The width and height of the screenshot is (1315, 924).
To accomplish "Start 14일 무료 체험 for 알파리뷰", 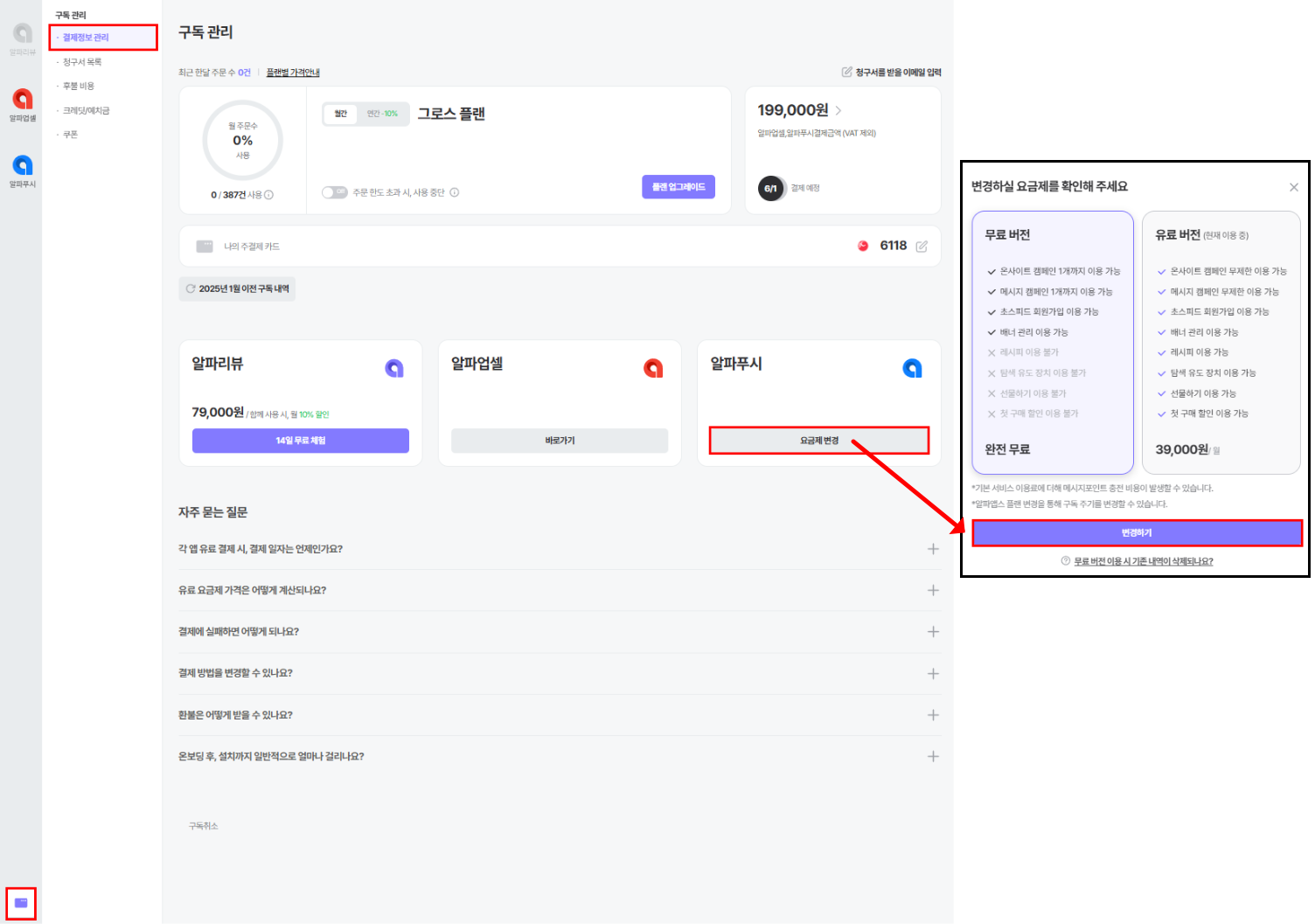I will 301,441.
